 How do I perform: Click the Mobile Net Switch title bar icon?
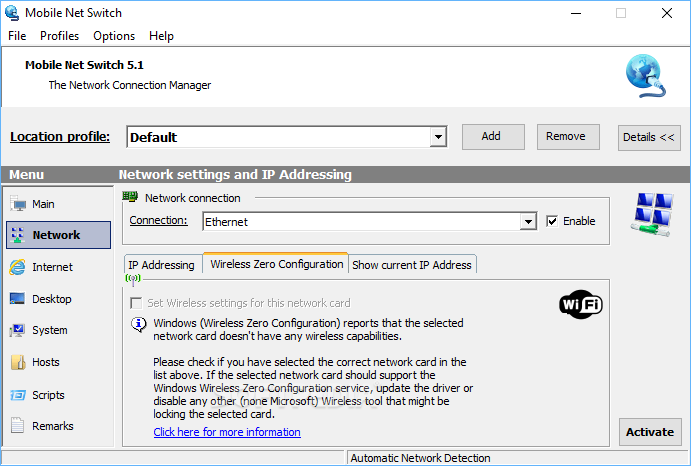pyautogui.click(x=12, y=13)
